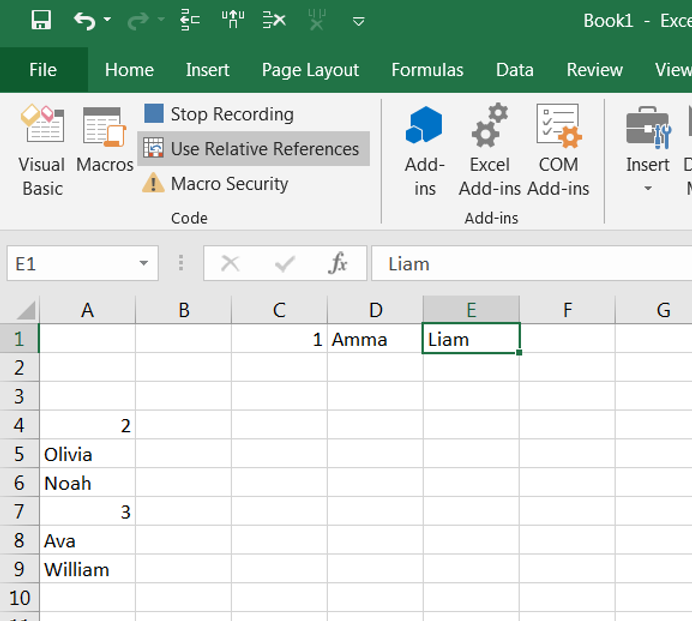Open Macro Security settings
692x621 pixels.
[216, 184]
